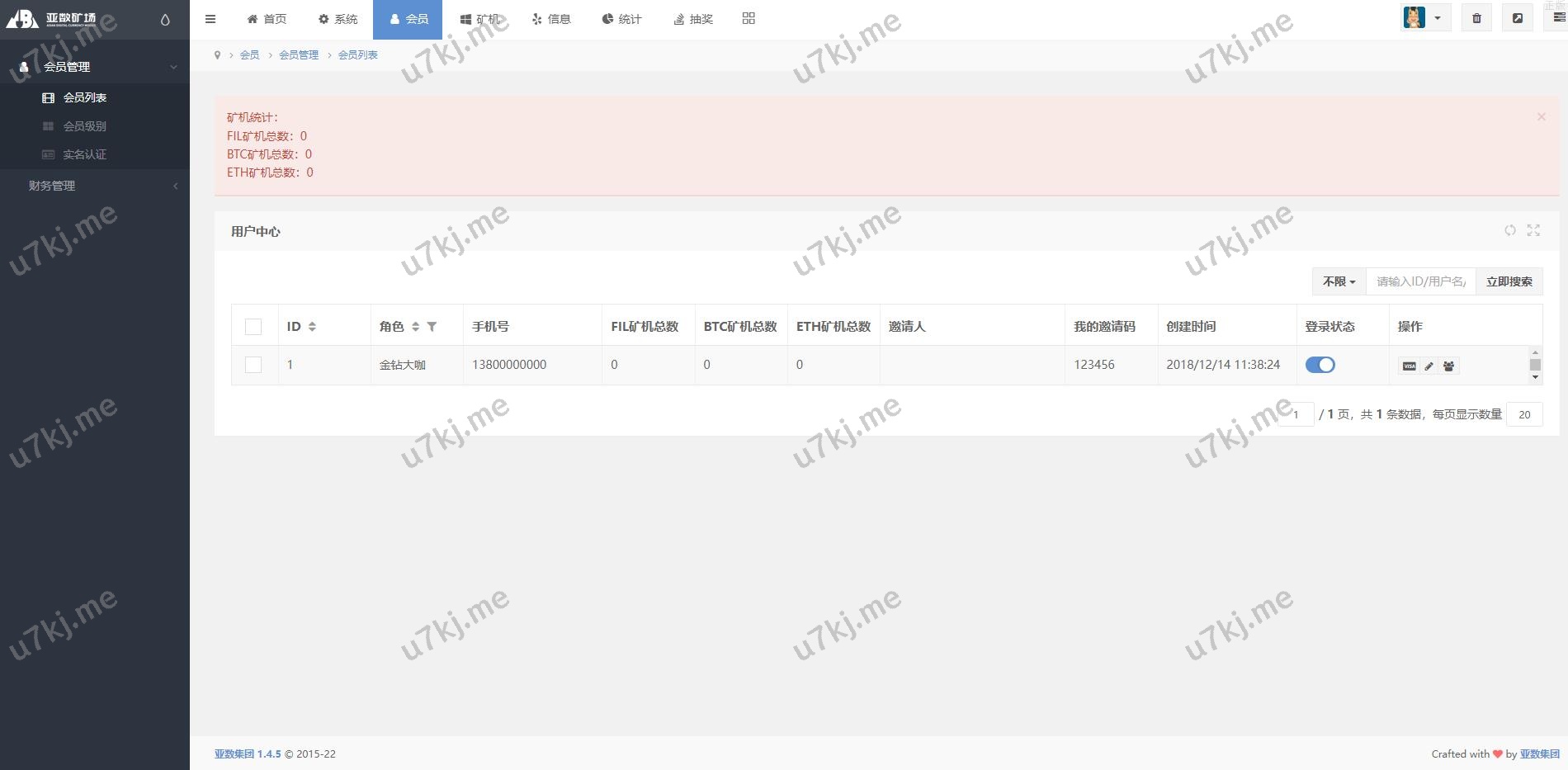The image size is (1568, 770).
Task: Click the 会员管理 breadcrumb link
Action: [x=298, y=54]
